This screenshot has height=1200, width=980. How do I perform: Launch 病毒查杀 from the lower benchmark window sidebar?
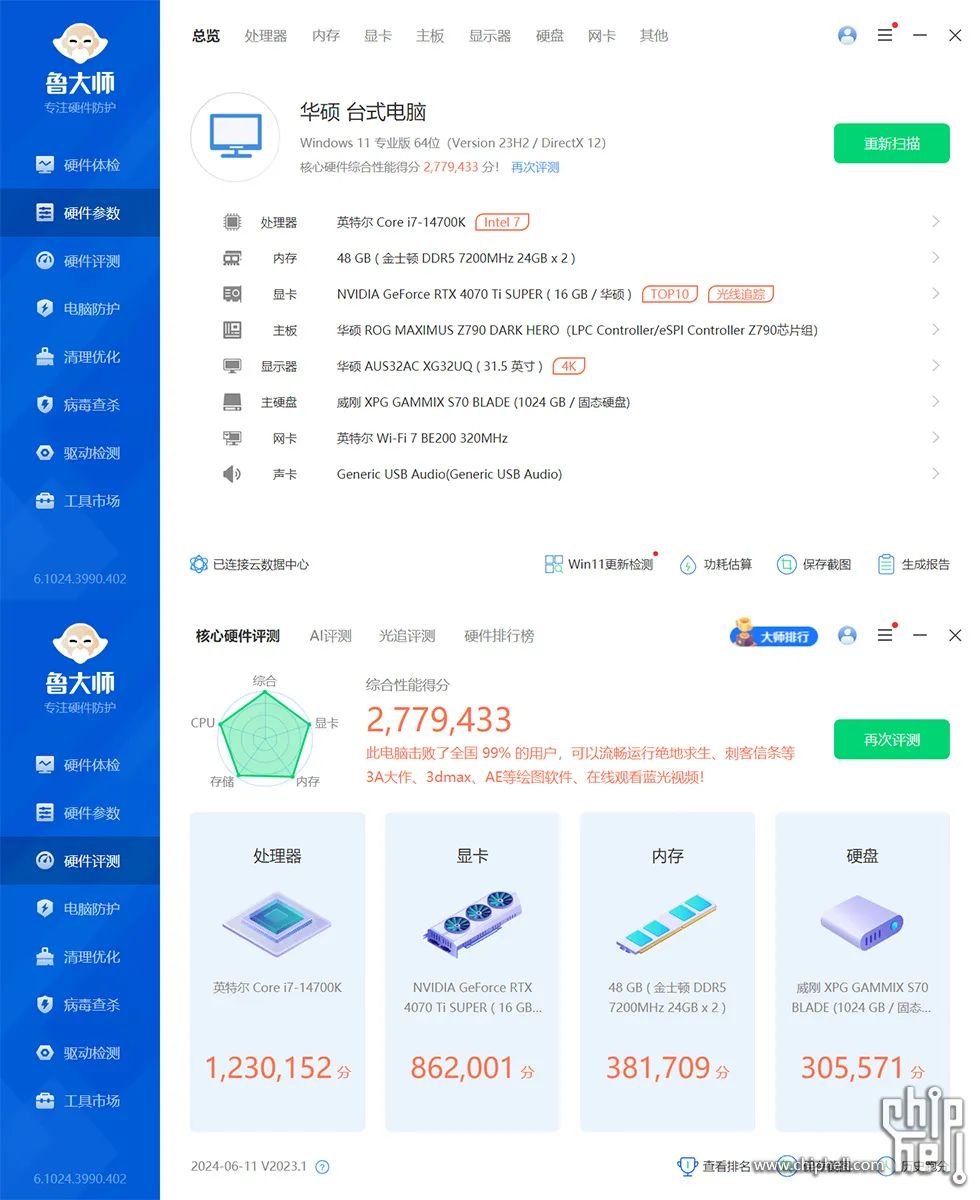[x=80, y=1005]
